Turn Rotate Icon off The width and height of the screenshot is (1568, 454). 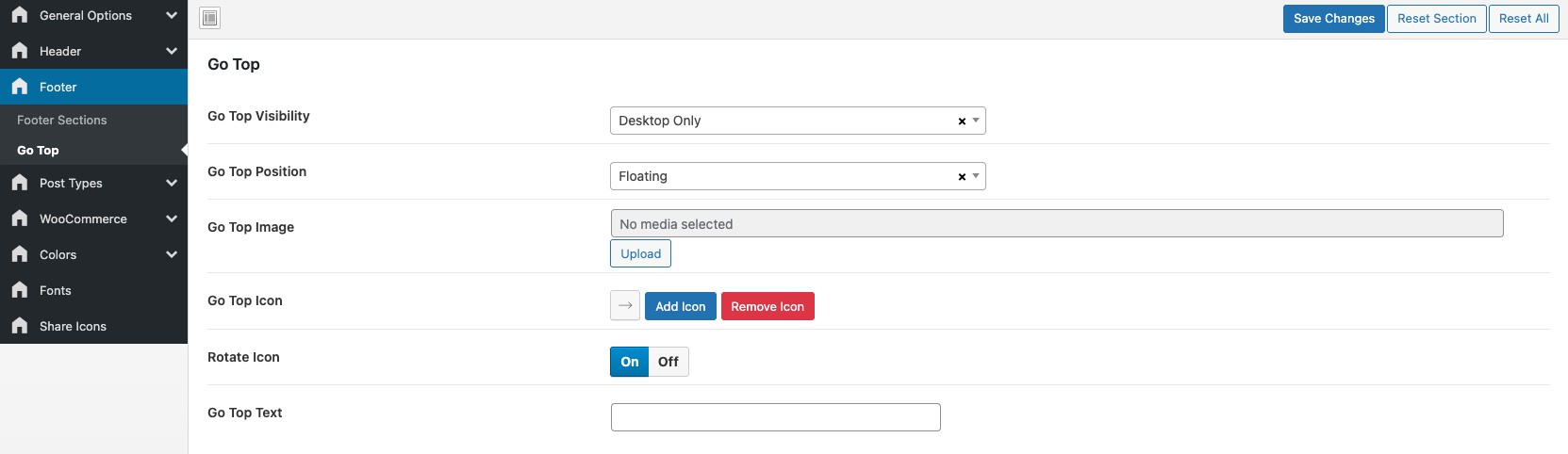[x=668, y=362]
